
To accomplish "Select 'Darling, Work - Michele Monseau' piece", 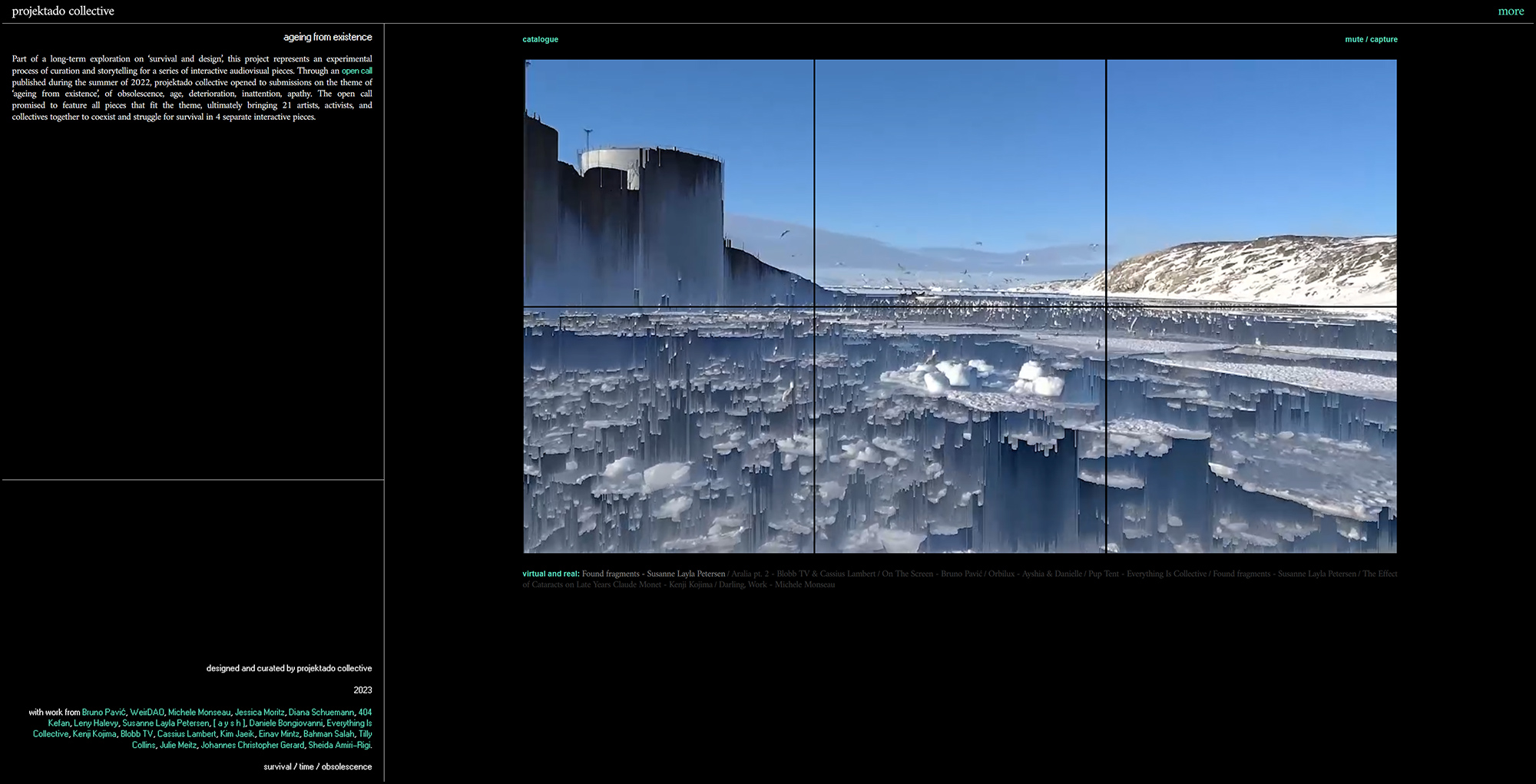I will click(x=776, y=584).
